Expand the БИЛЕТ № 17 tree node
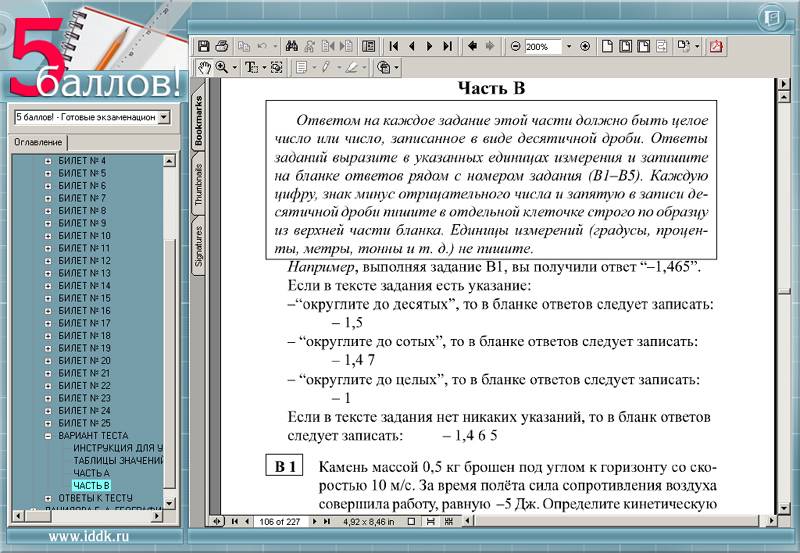This screenshot has width=800, height=553. tap(48, 323)
